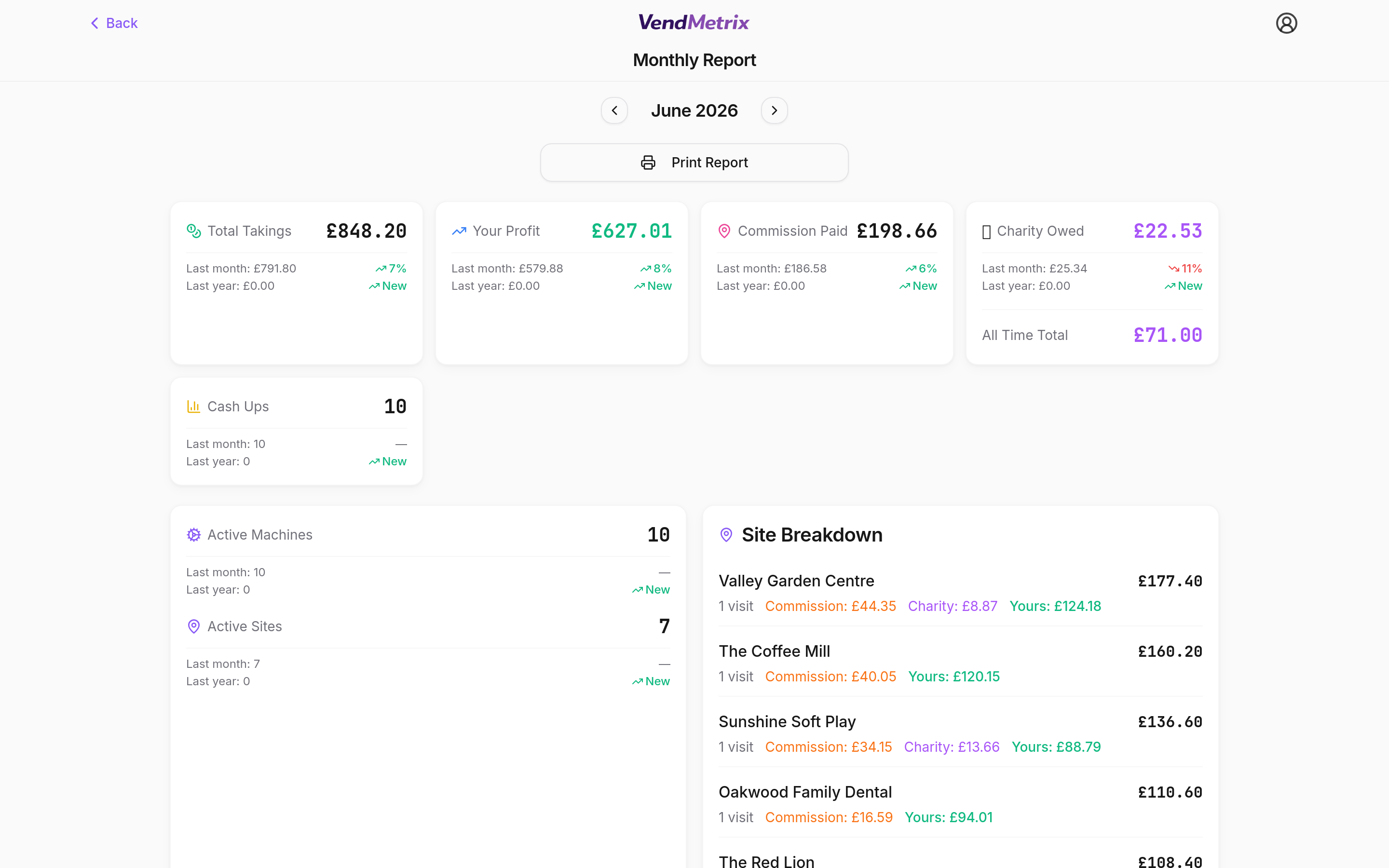
Task: Click Last month: £791.80 in Total Takings
Action: [x=241, y=269]
